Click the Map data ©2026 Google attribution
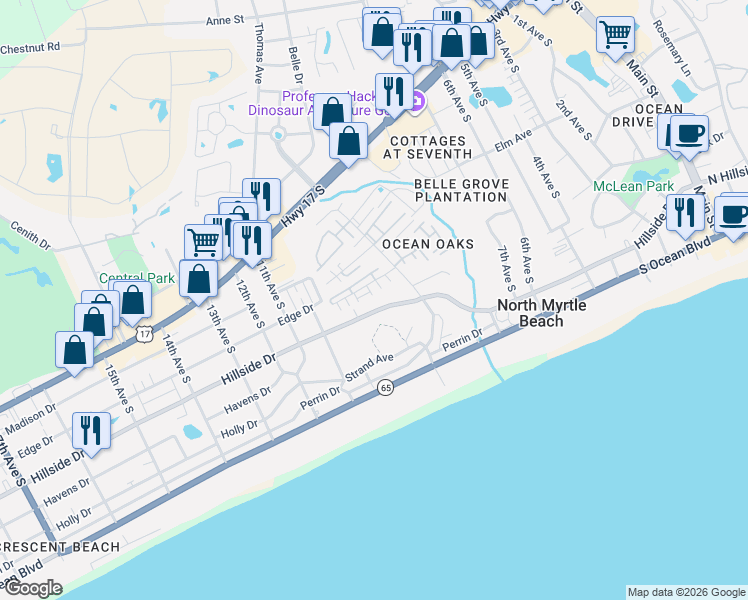 tap(686, 592)
